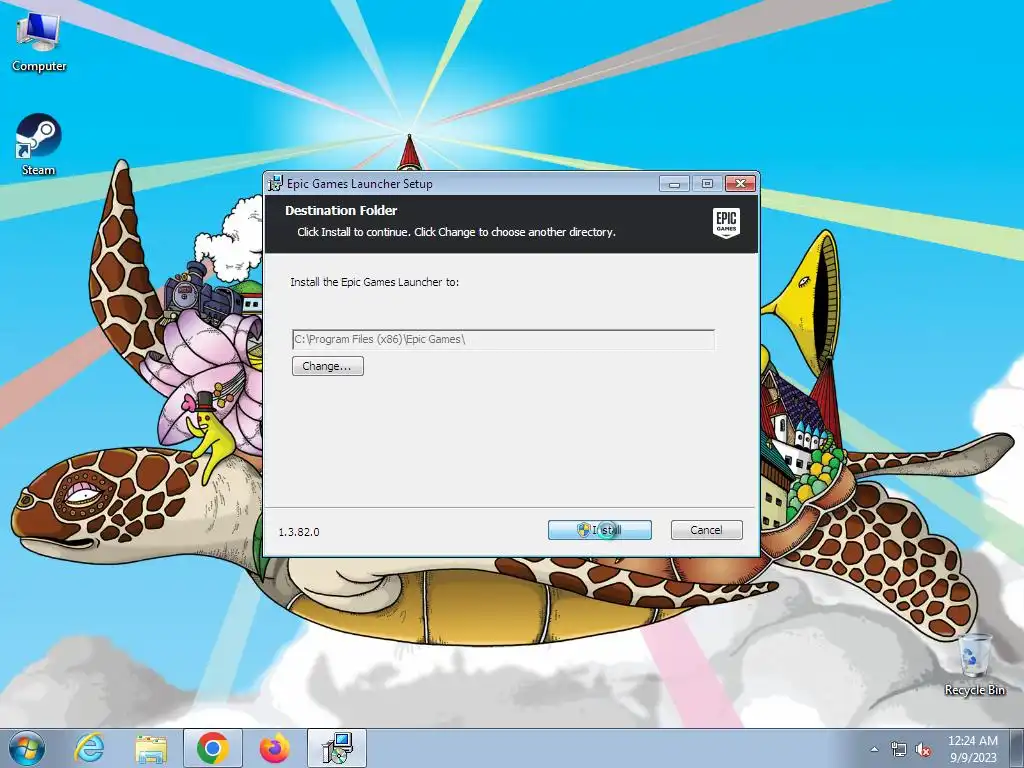Click the network tray icon
The width and height of the screenshot is (1024, 768).
[899, 750]
